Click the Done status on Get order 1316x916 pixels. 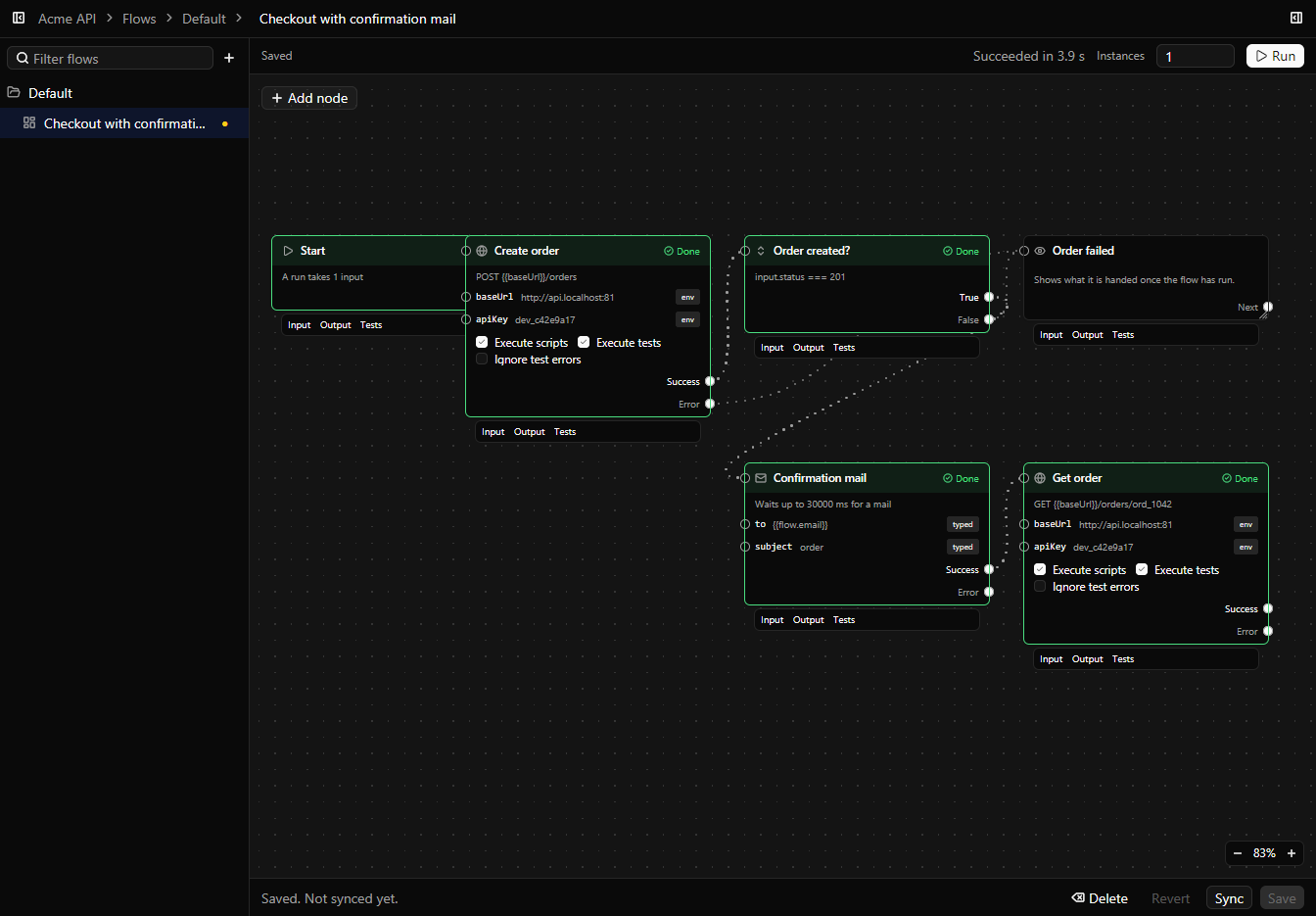1240,479
